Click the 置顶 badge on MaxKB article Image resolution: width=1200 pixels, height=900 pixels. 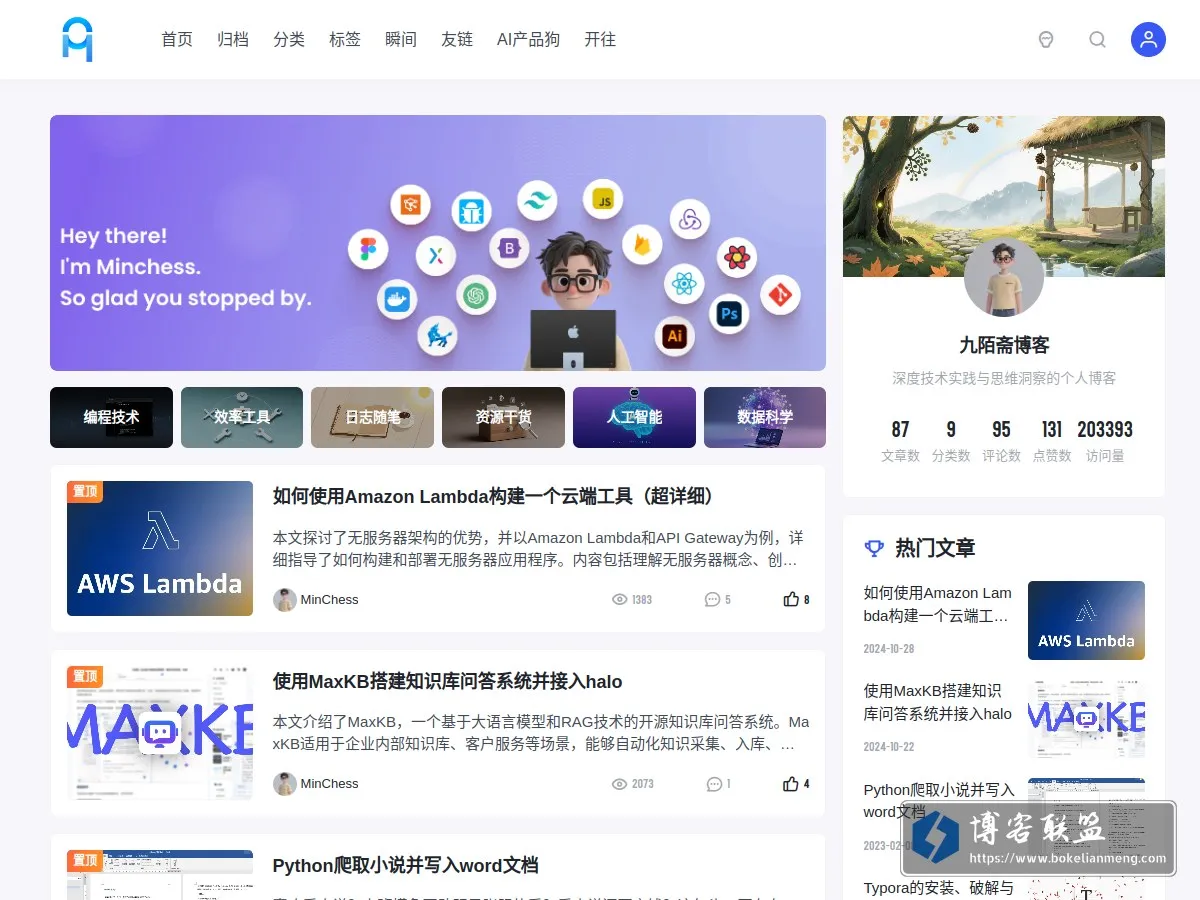pyautogui.click(x=85, y=676)
